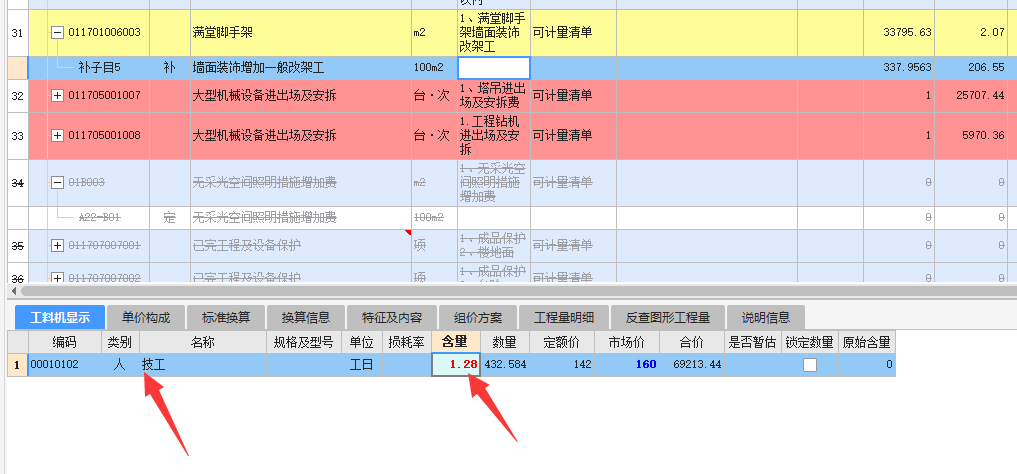This screenshot has width=1017, height=474.
Task: Select the 满堂脚手架 name cell
Action: pyautogui.click(x=301, y=32)
